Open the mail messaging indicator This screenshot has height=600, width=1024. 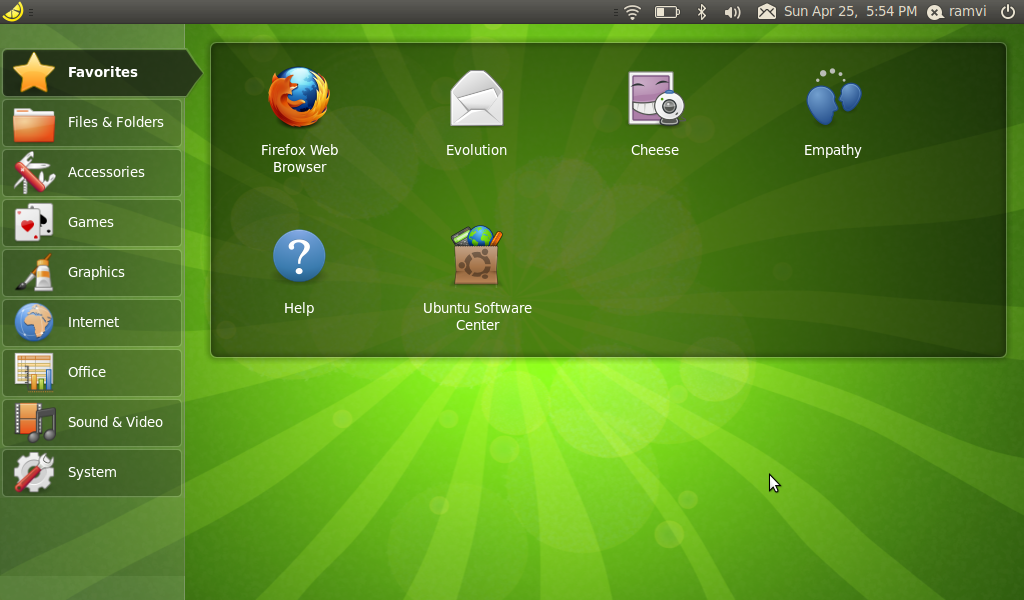[x=767, y=12]
